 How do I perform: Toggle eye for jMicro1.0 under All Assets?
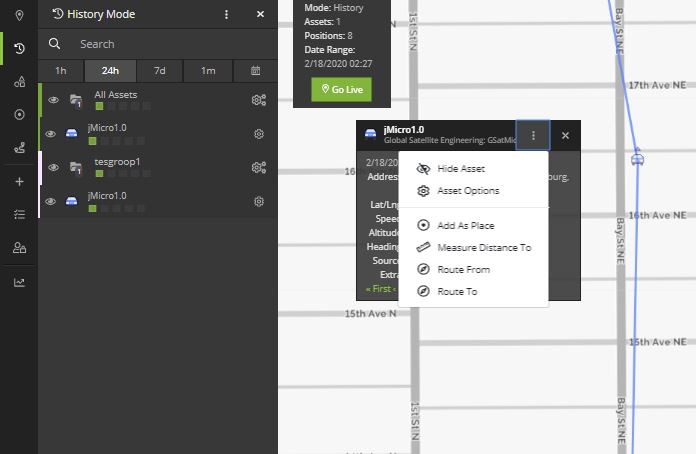pos(52,134)
